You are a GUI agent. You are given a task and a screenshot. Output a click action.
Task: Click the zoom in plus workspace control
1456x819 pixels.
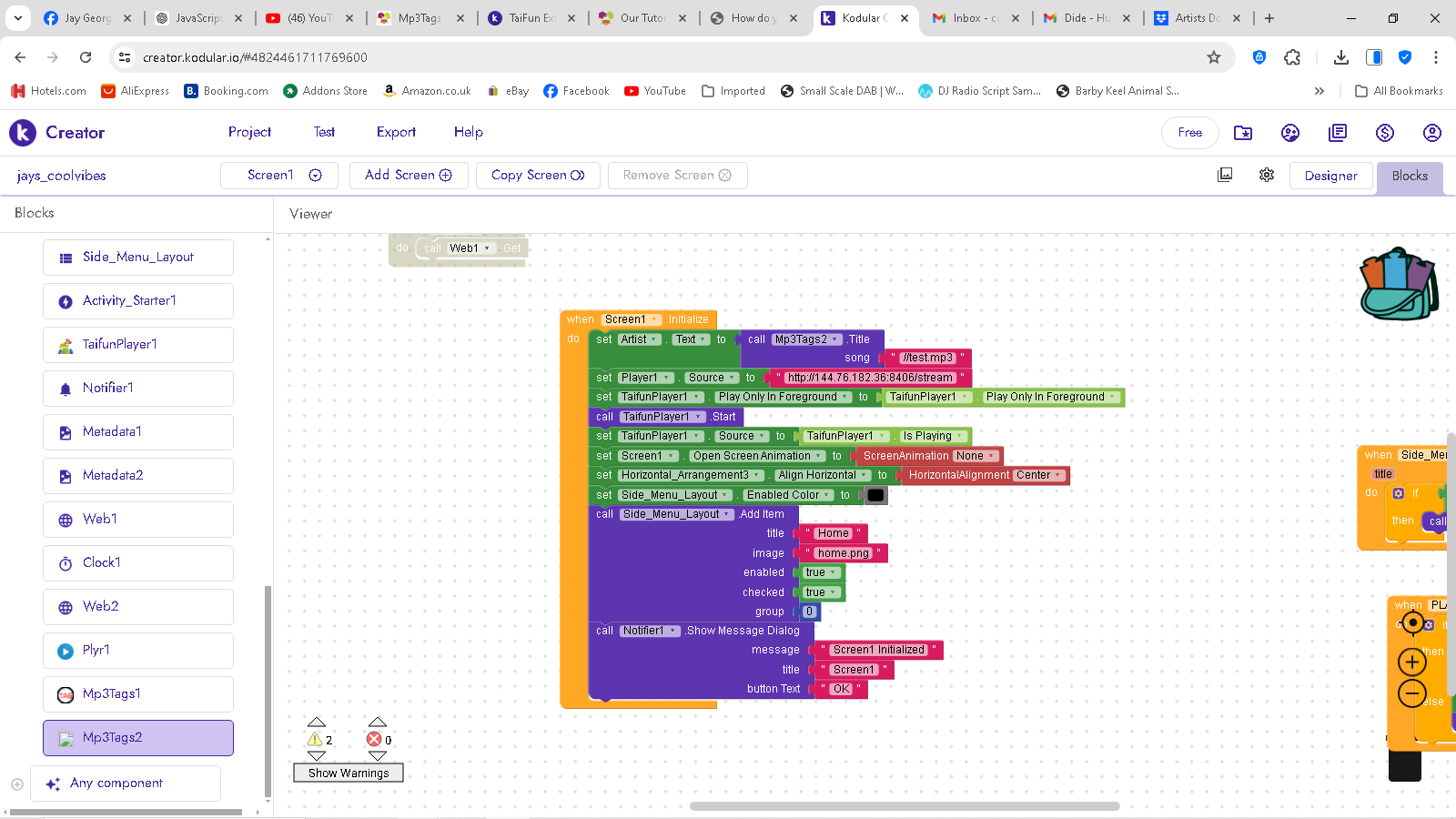1411,662
